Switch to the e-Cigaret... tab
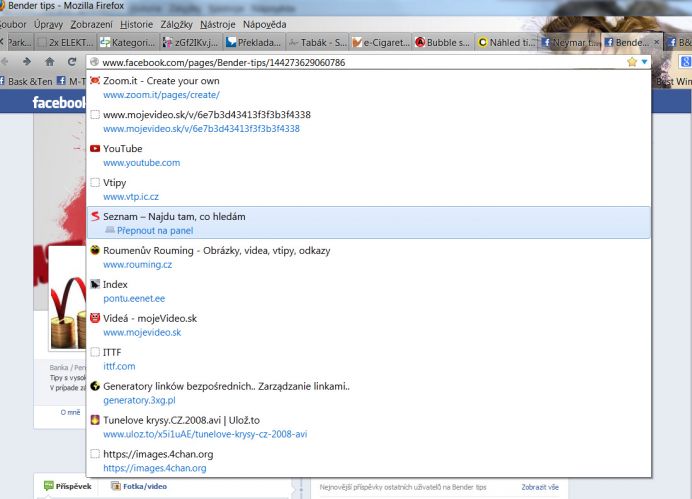The image size is (692, 499). 381,42
